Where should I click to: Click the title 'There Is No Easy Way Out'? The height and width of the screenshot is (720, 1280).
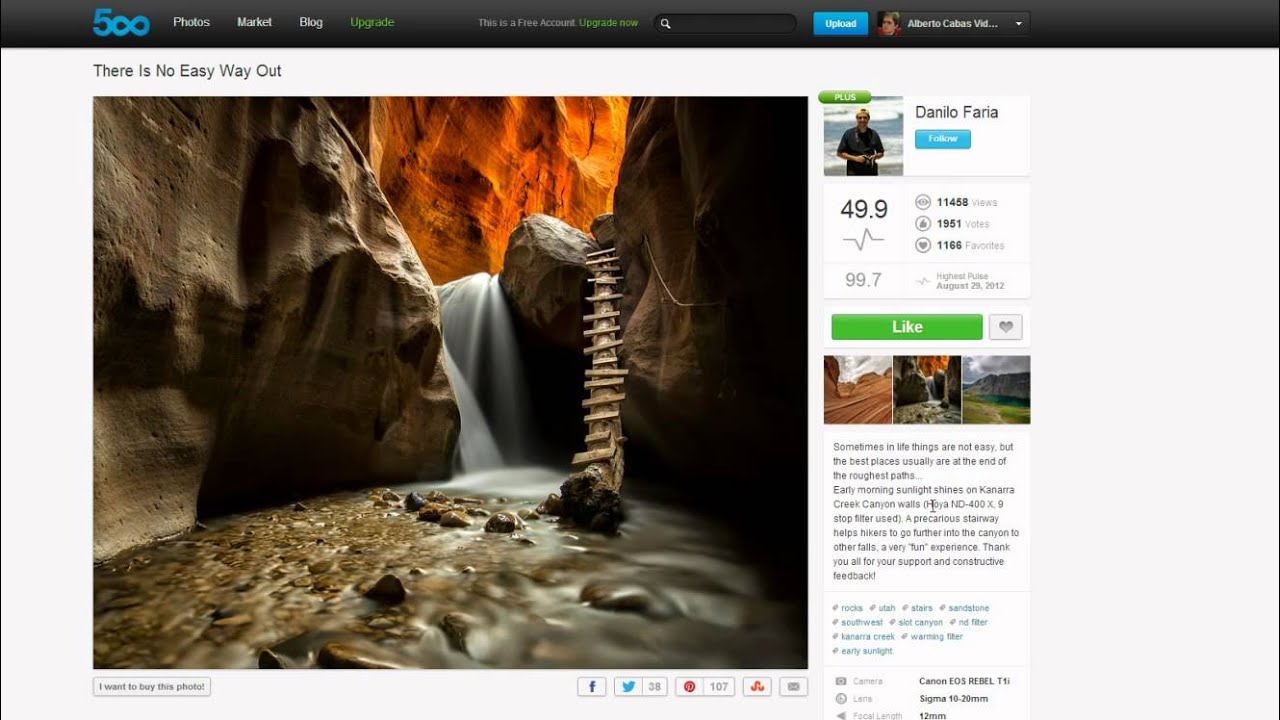(187, 71)
